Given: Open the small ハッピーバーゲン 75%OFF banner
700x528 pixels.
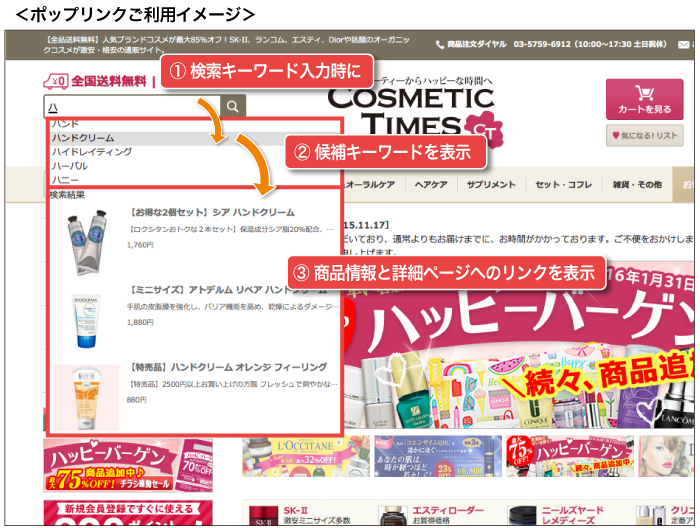Looking at the screenshot, I should (x=570, y=456).
